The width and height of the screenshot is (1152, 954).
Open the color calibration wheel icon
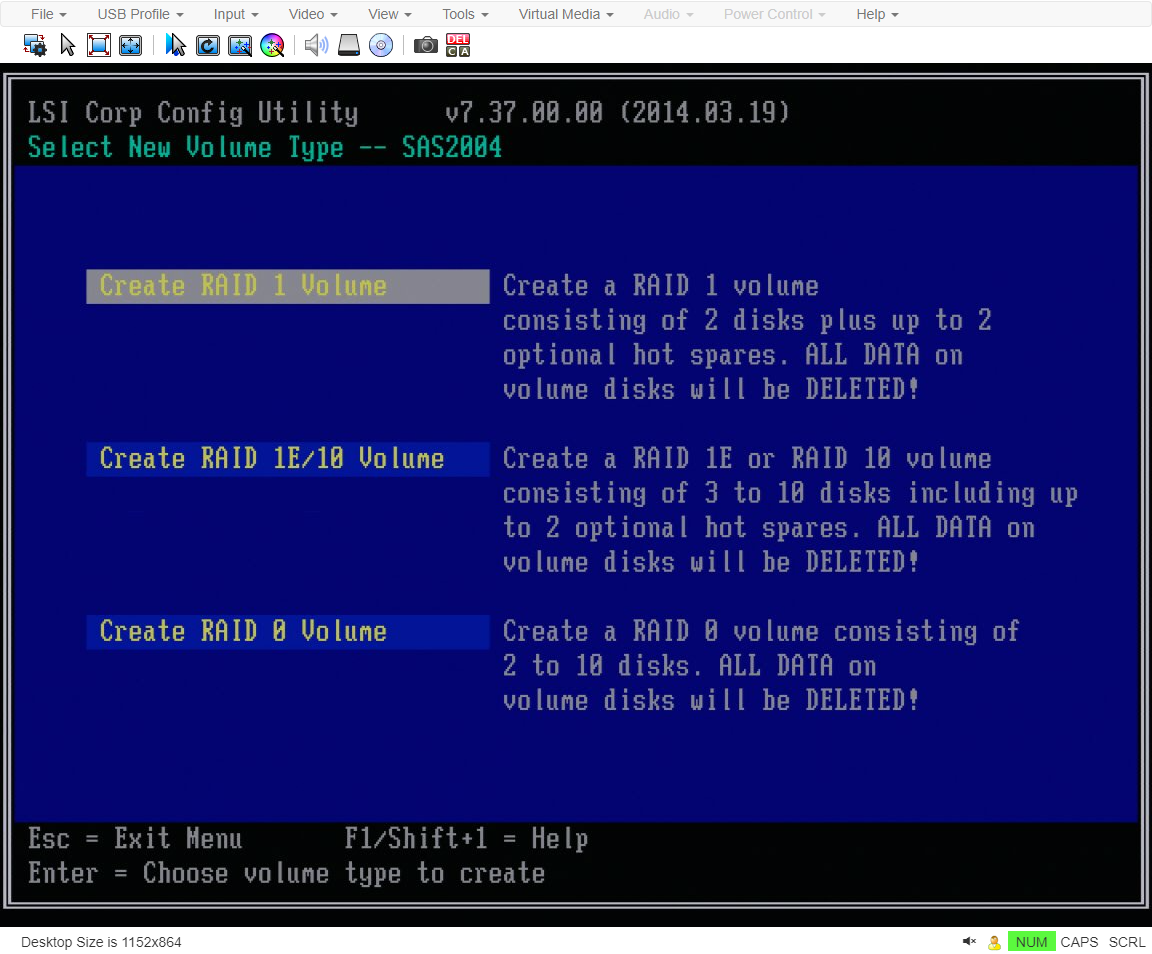[x=272, y=46]
